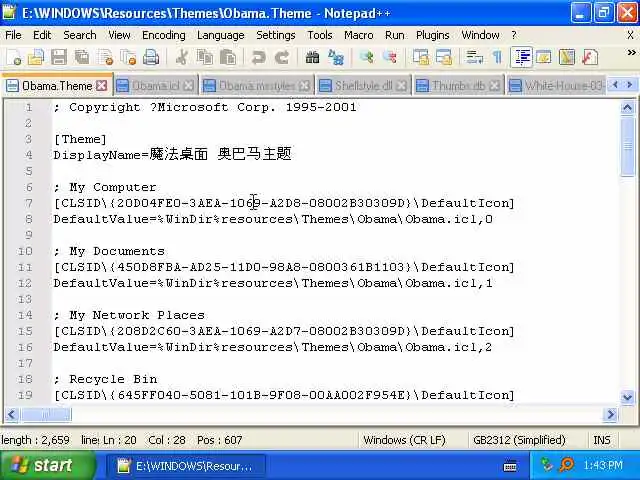Toggle synchronized horizontal scrolling icon

coord(444,57)
